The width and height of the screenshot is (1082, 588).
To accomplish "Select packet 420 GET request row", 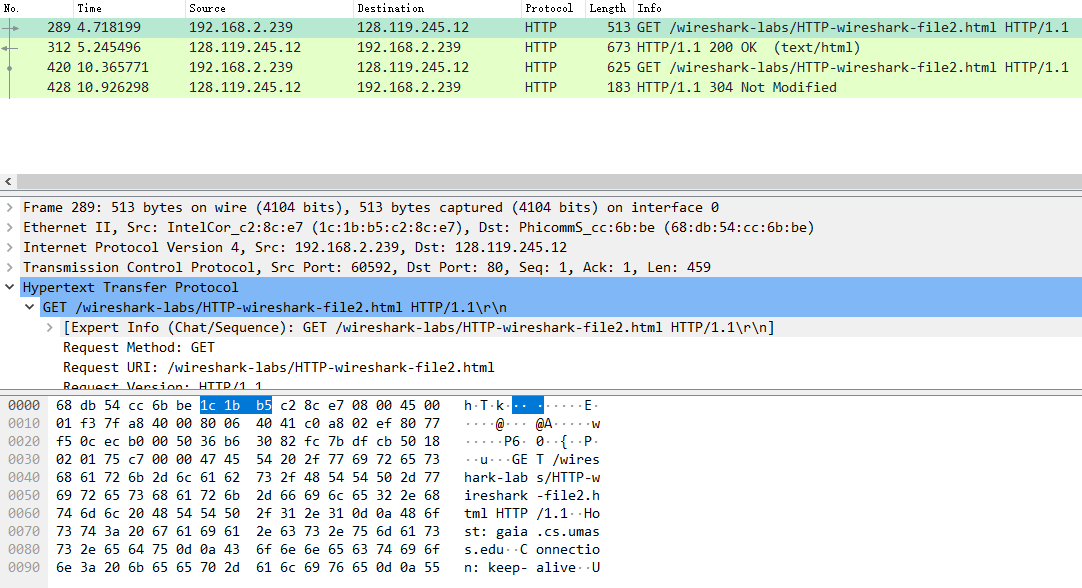I will pyautogui.click(x=541, y=68).
